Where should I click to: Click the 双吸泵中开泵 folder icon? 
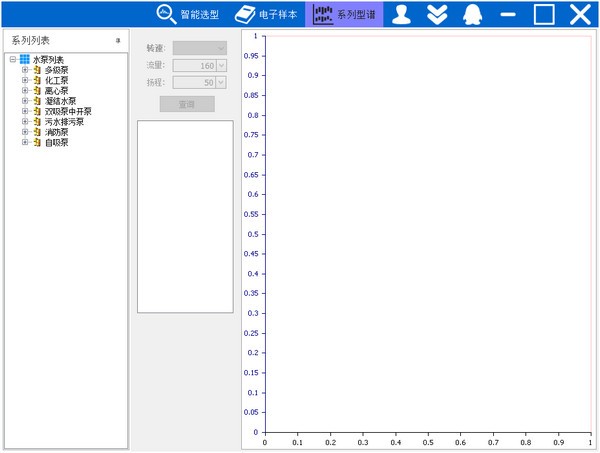(x=36, y=111)
